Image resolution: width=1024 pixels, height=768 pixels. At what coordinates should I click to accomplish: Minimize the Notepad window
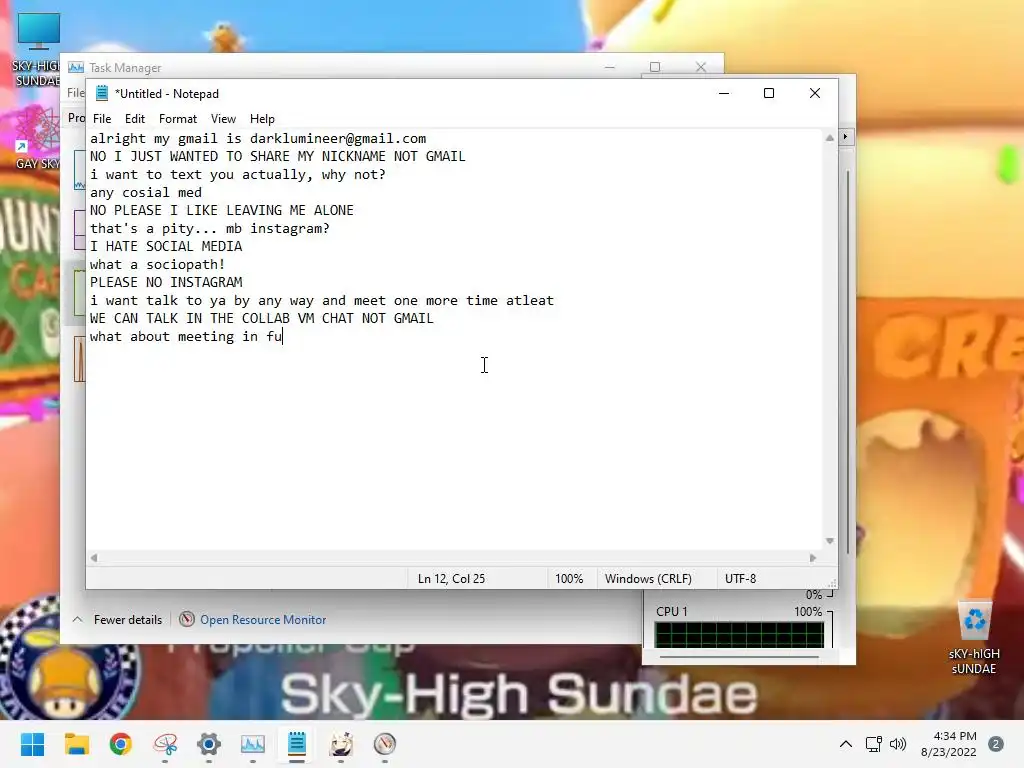pos(724,93)
